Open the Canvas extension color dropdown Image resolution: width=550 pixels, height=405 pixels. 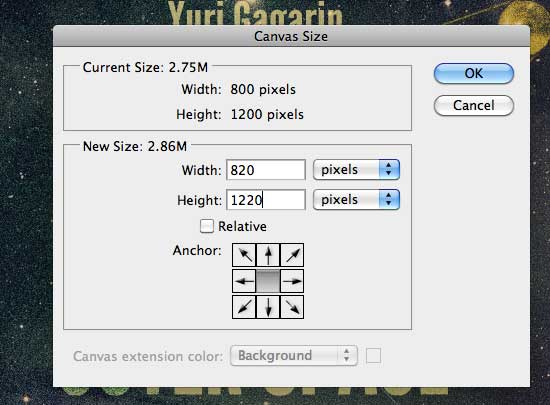pyautogui.click(x=294, y=356)
